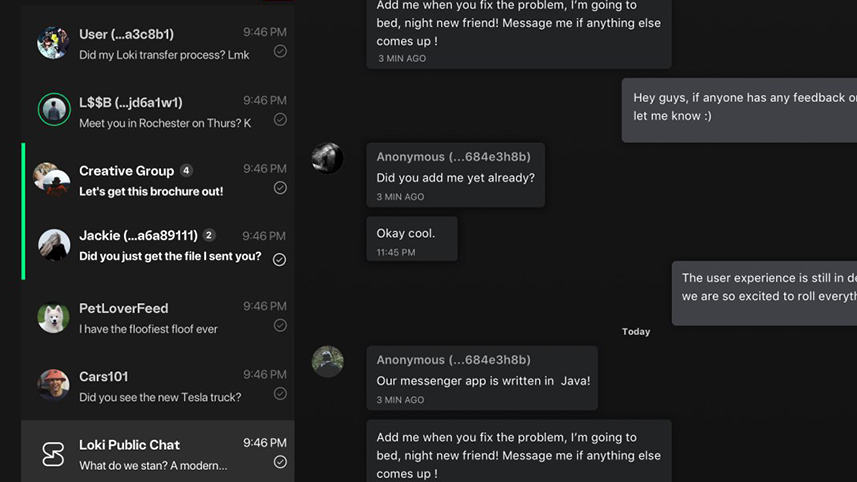The image size is (857, 482).
Task: Open the Loki Public Chat logo icon
Action: 53,454
